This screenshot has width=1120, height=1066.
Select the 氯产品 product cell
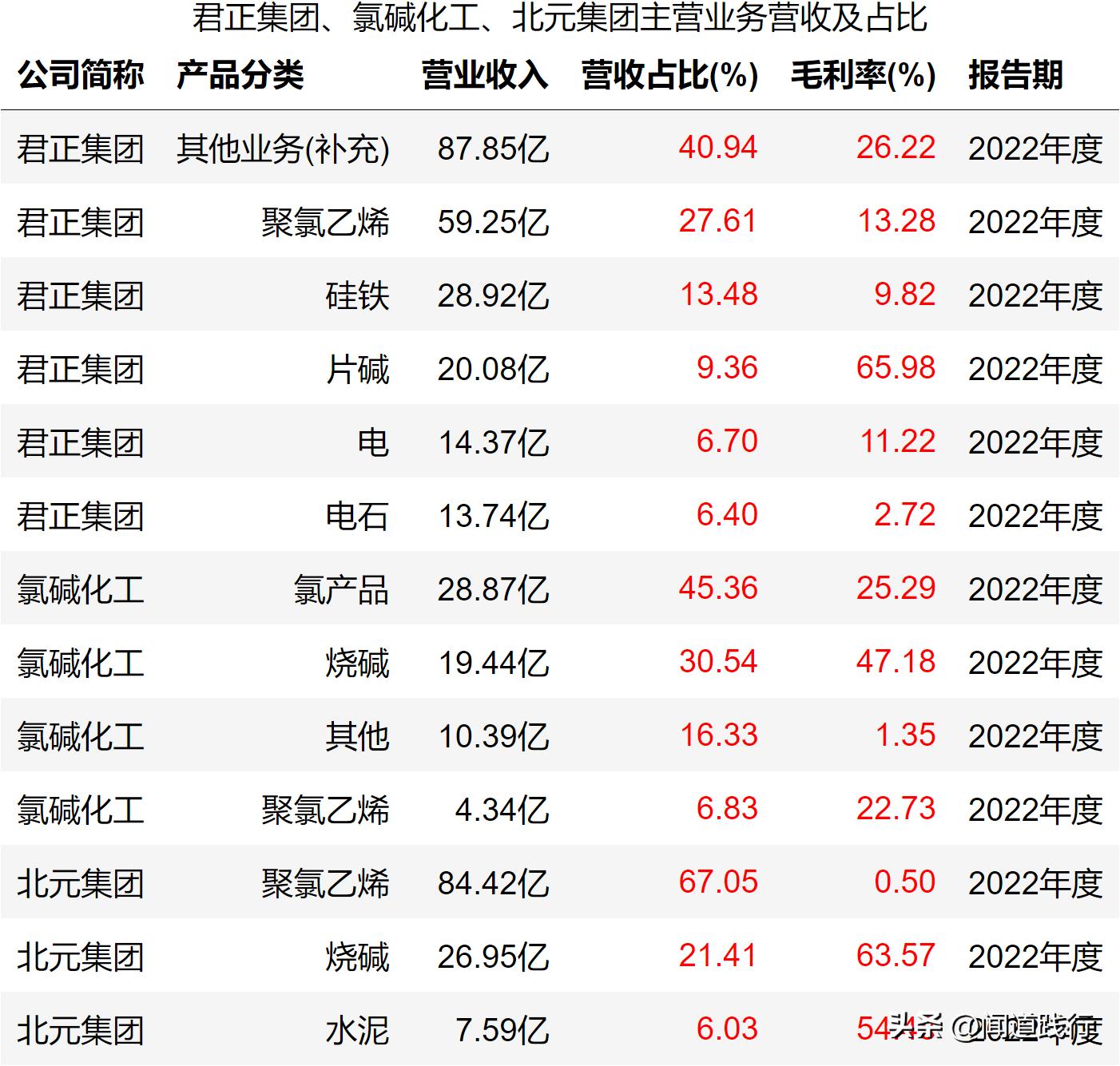[342, 589]
